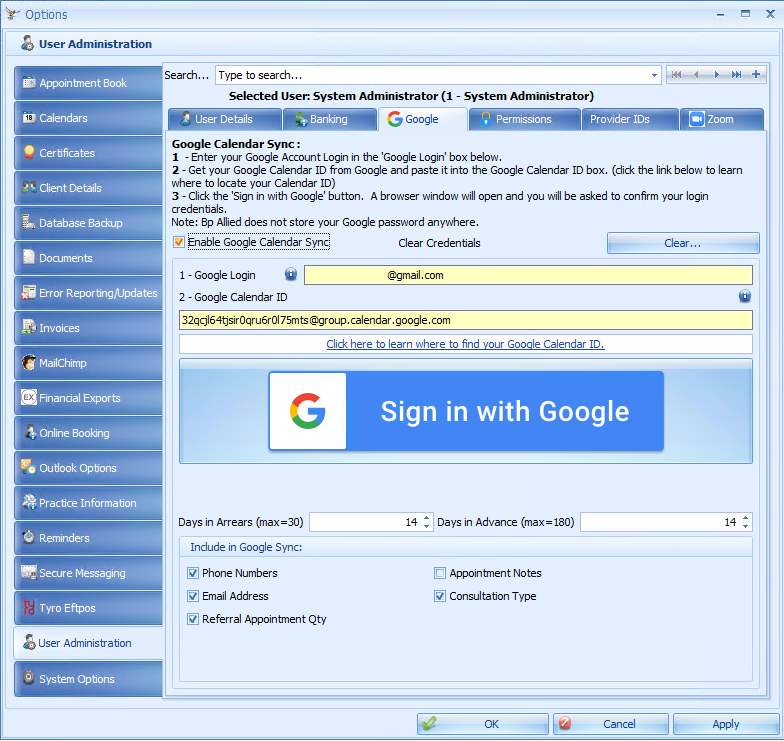Switch to the Zoom tab
The height and width of the screenshot is (741, 784).
[722, 120]
